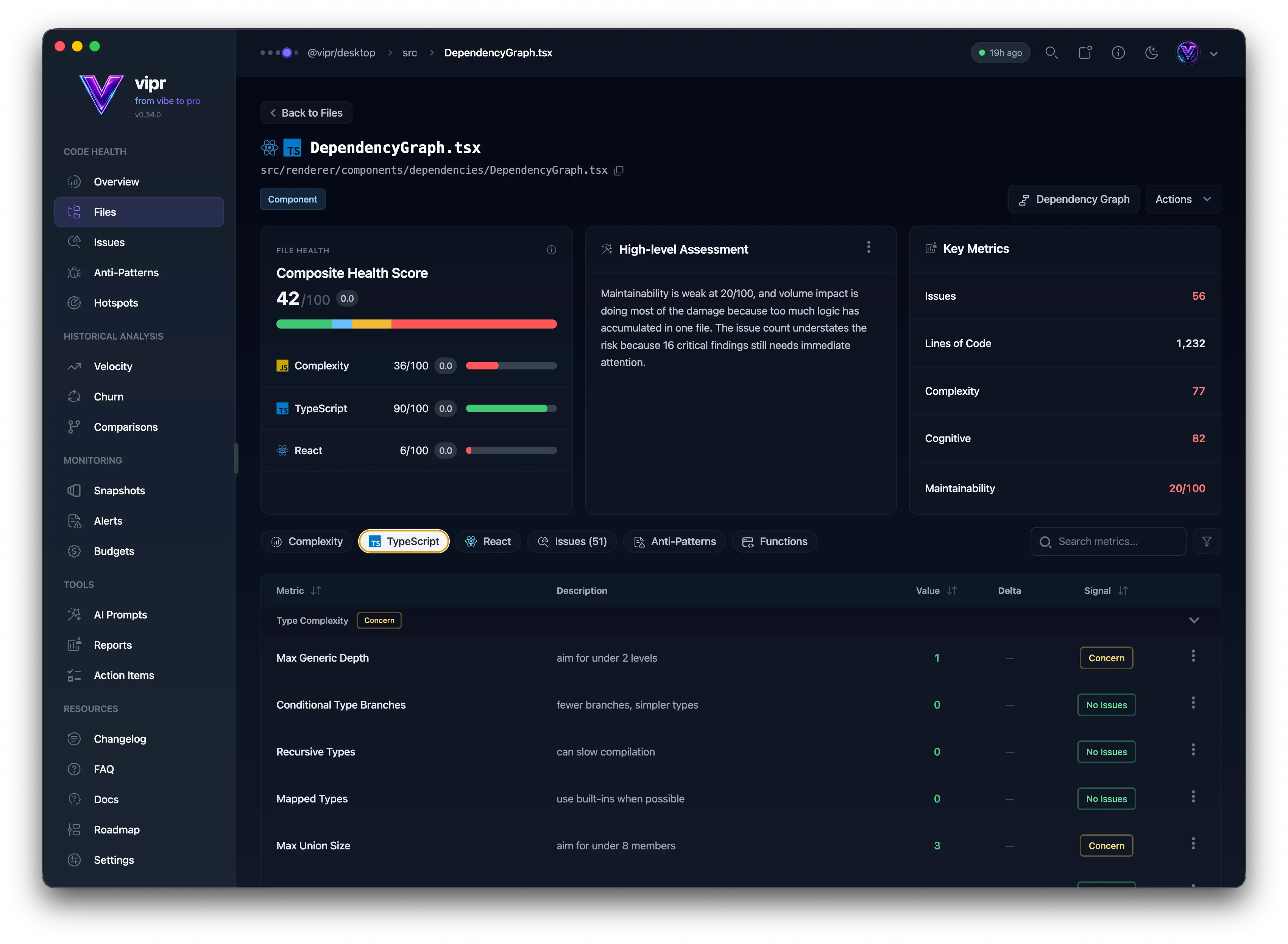Open AI Prompts tool
The image size is (1288, 944).
139,615
